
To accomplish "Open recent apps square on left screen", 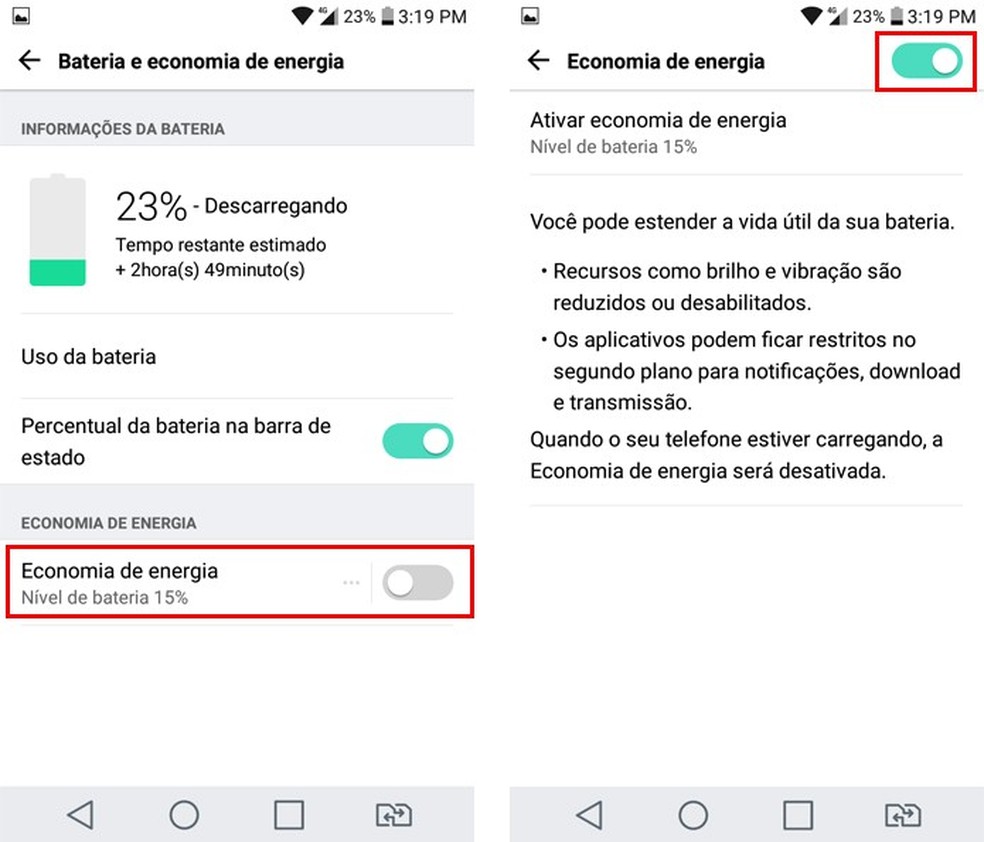I will point(289,814).
